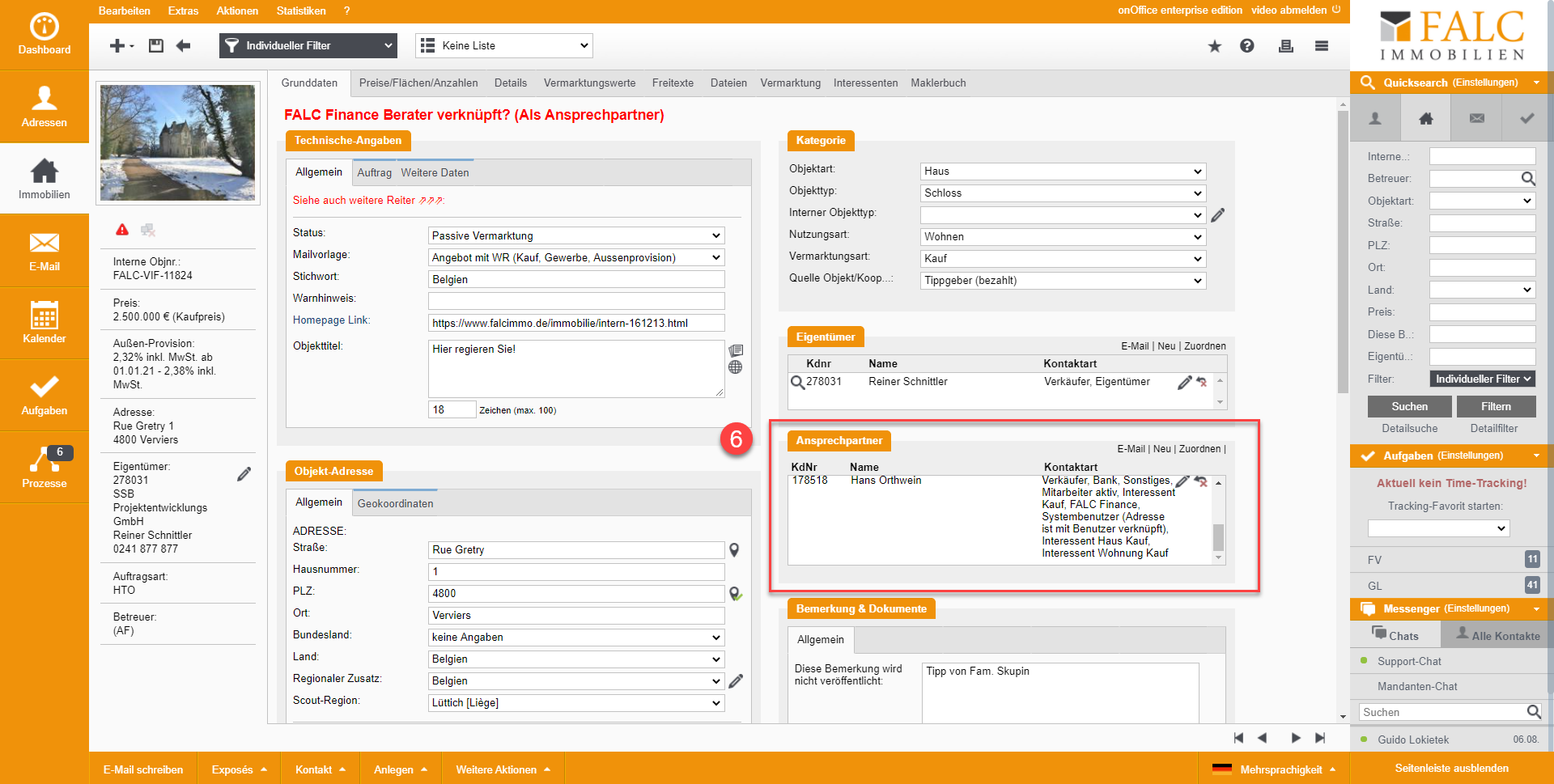Expand the Objektart dropdown showing Haus

pos(1063,172)
